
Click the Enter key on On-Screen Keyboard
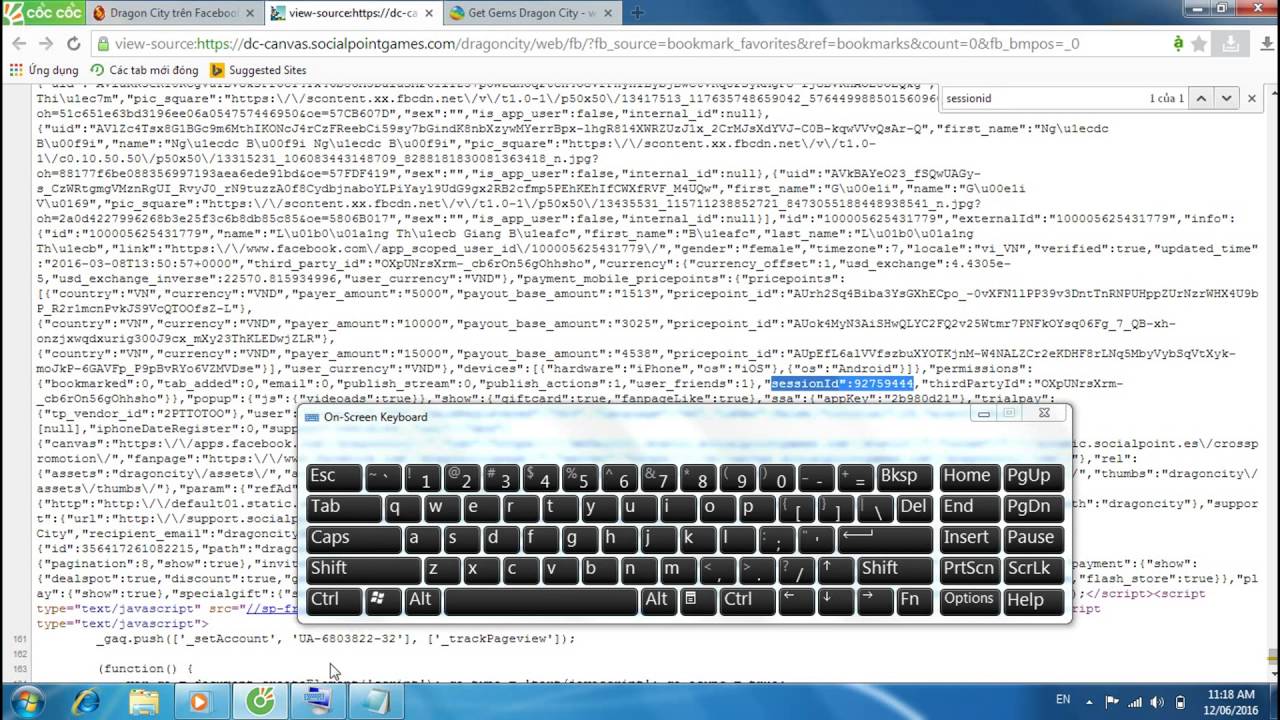[x=885, y=538]
